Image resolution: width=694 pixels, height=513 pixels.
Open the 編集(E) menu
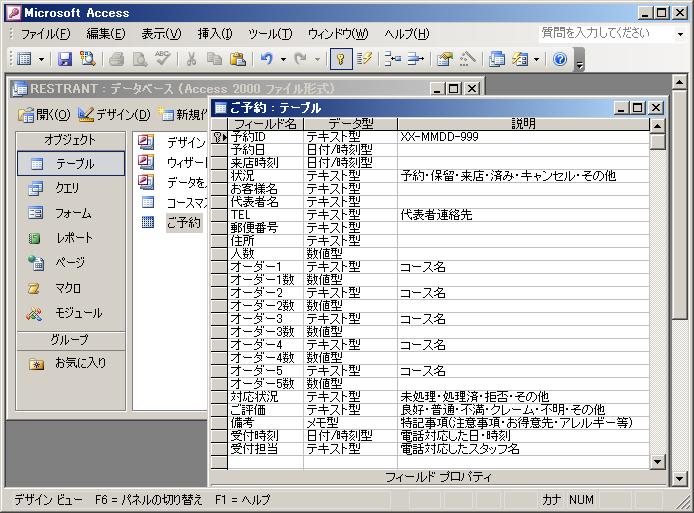106,34
